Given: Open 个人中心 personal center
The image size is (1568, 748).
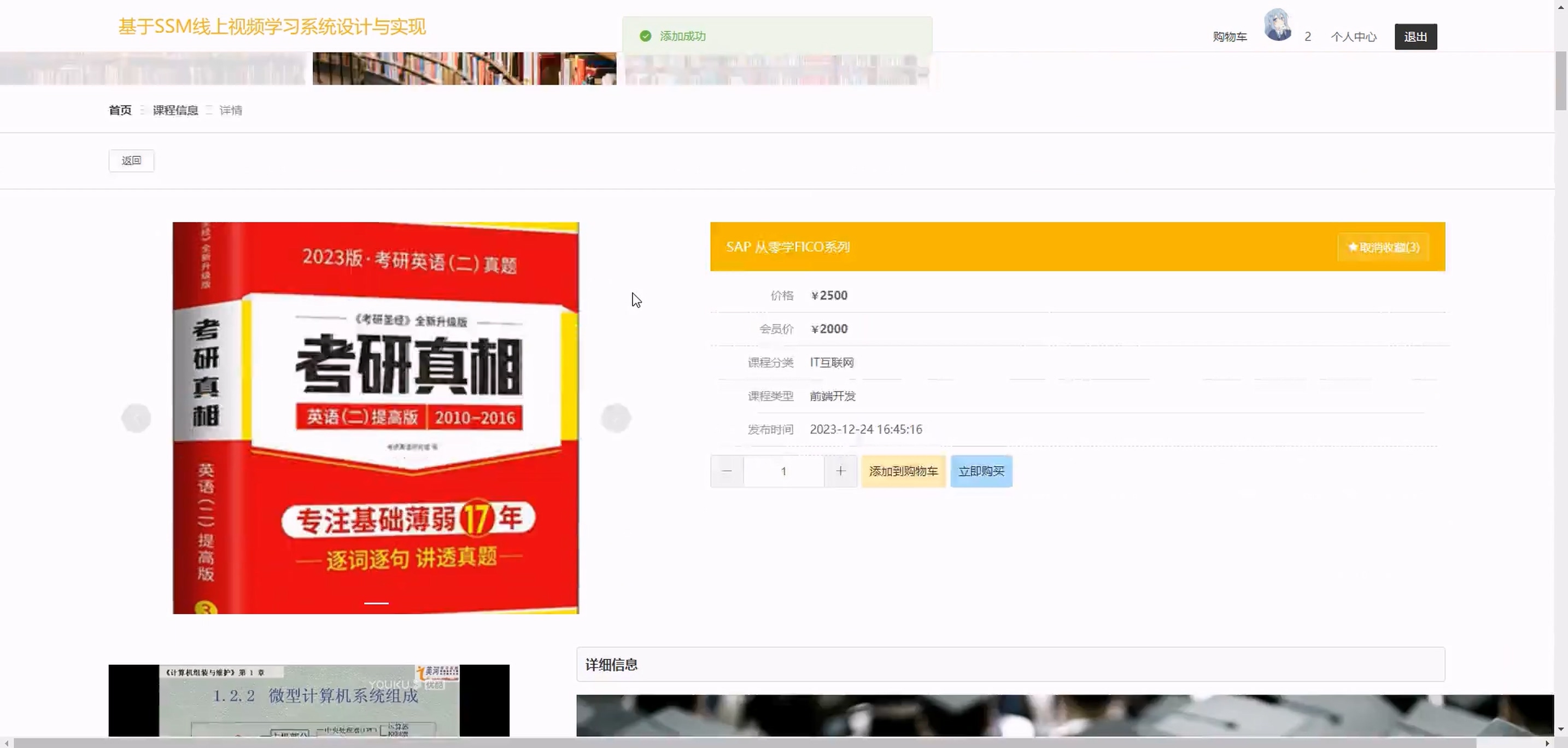Looking at the screenshot, I should (x=1354, y=37).
